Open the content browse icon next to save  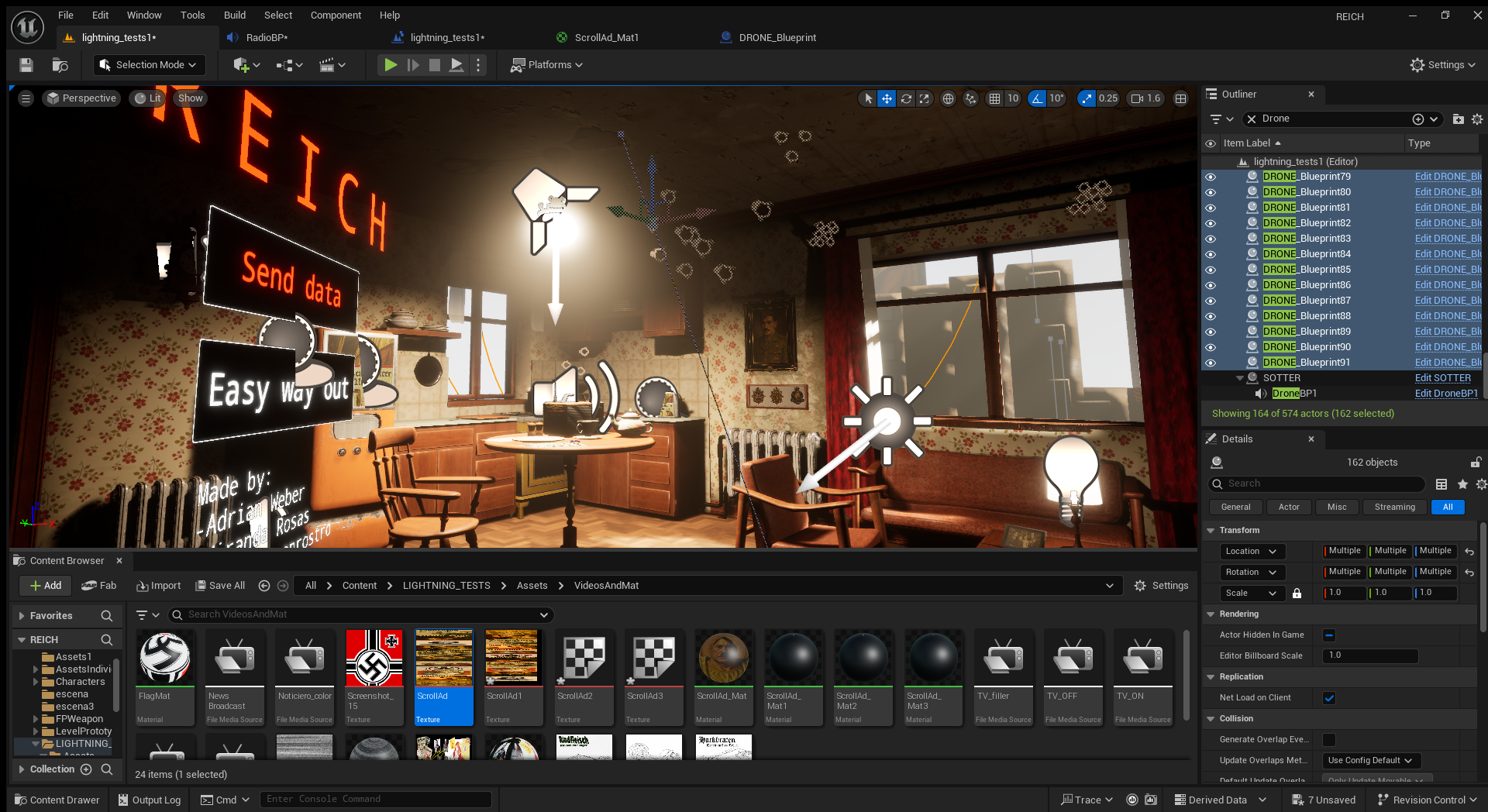[60, 65]
